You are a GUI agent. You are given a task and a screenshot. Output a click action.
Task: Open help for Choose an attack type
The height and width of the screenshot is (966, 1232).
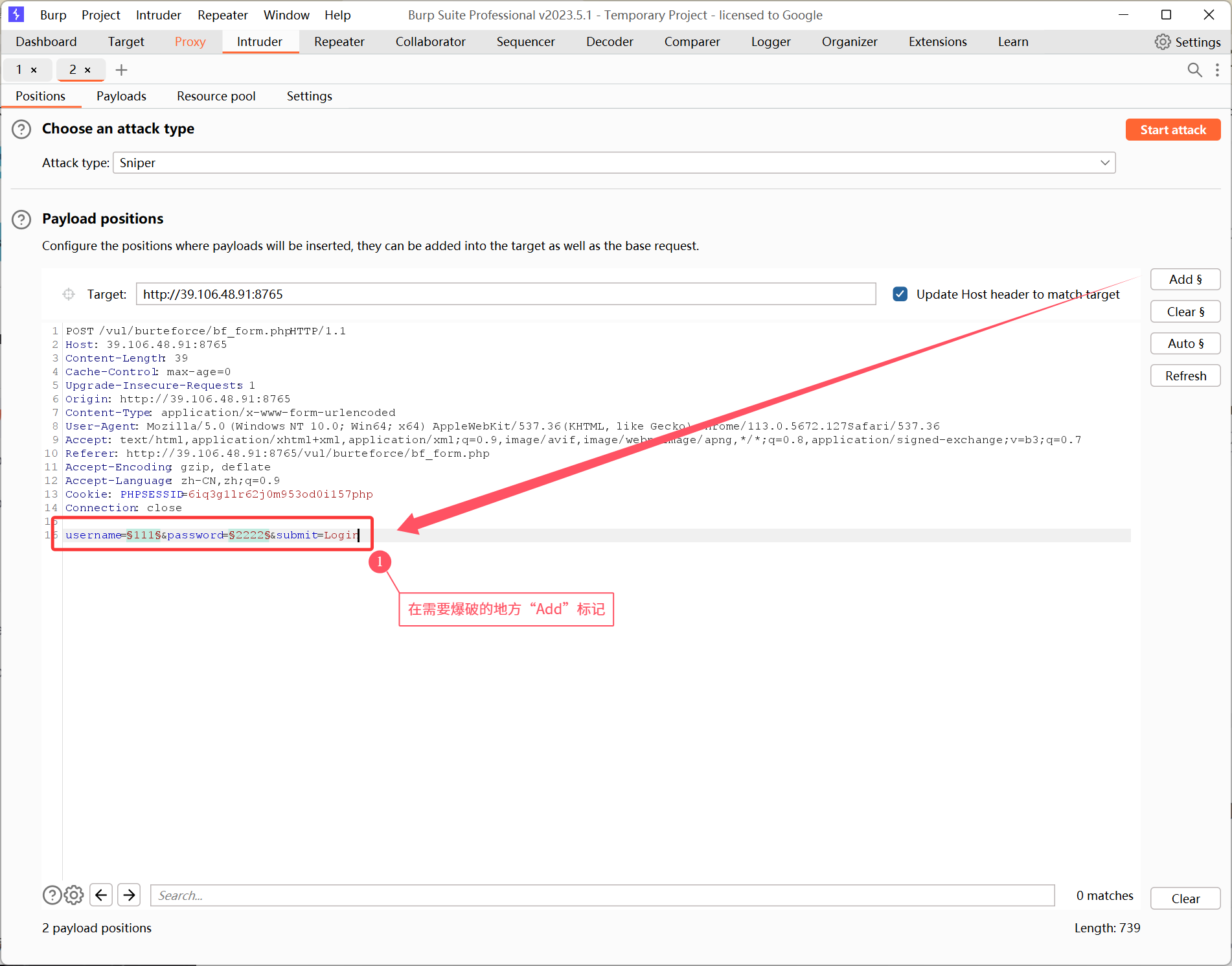[x=21, y=129]
